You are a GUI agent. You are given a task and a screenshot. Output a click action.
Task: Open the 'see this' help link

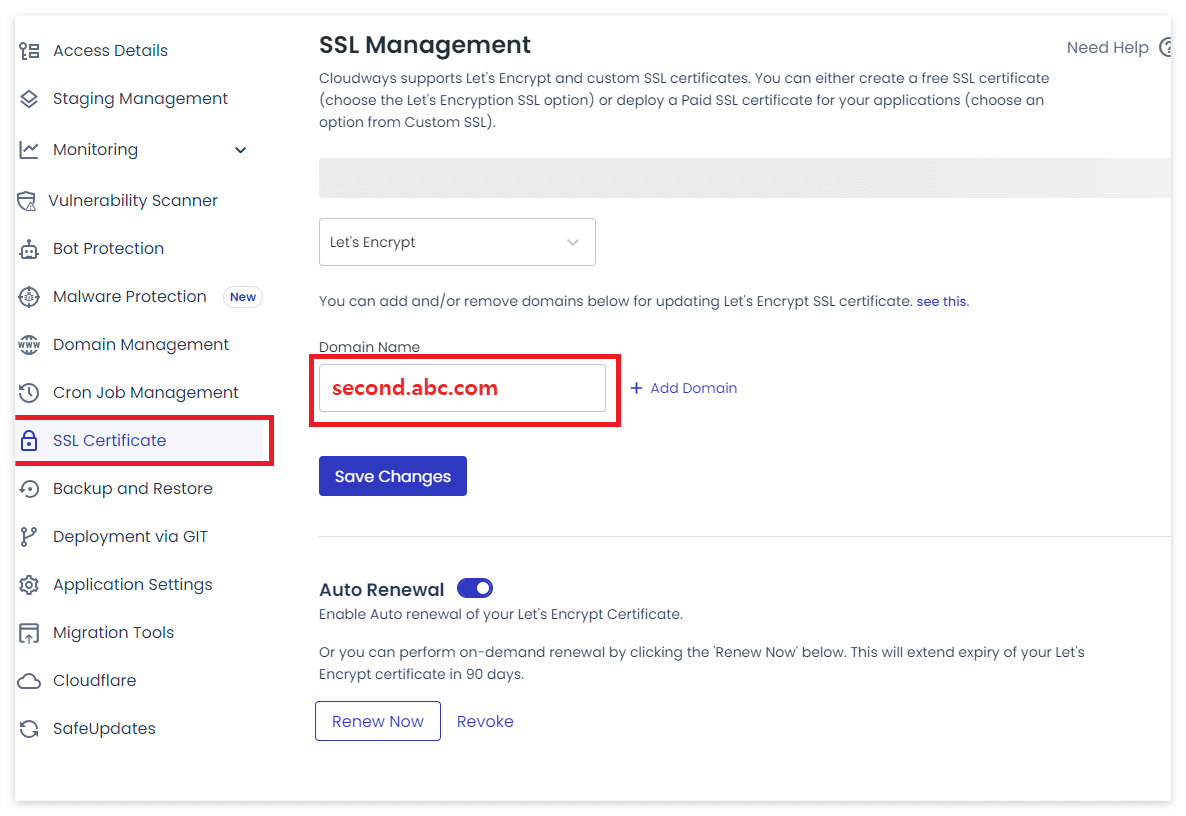click(x=942, y=301)
